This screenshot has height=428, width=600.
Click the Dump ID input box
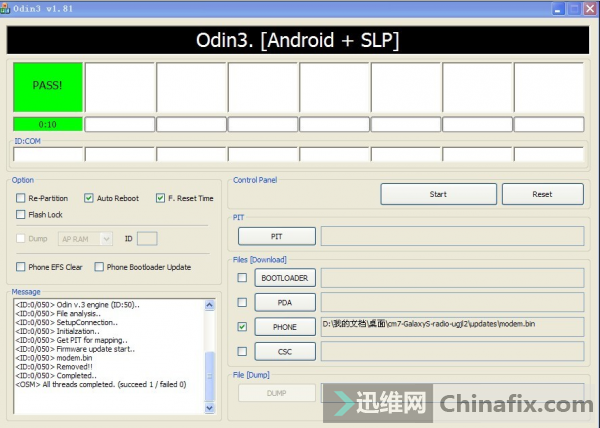coord(147,239)
